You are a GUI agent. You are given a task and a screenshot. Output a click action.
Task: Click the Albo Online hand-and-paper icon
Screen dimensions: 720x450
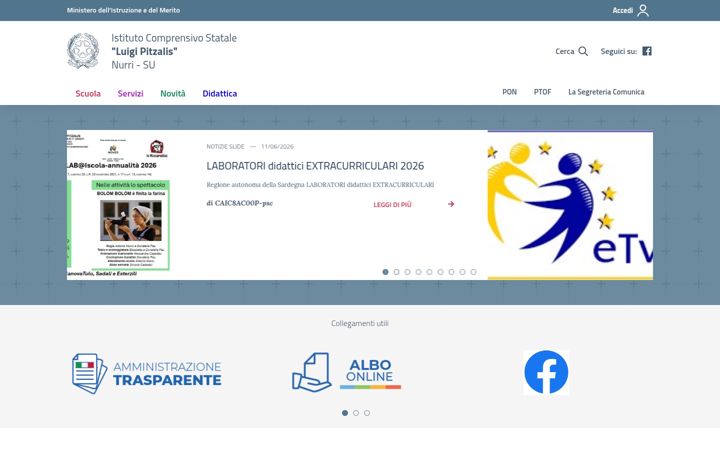click(x=312, y=372)
